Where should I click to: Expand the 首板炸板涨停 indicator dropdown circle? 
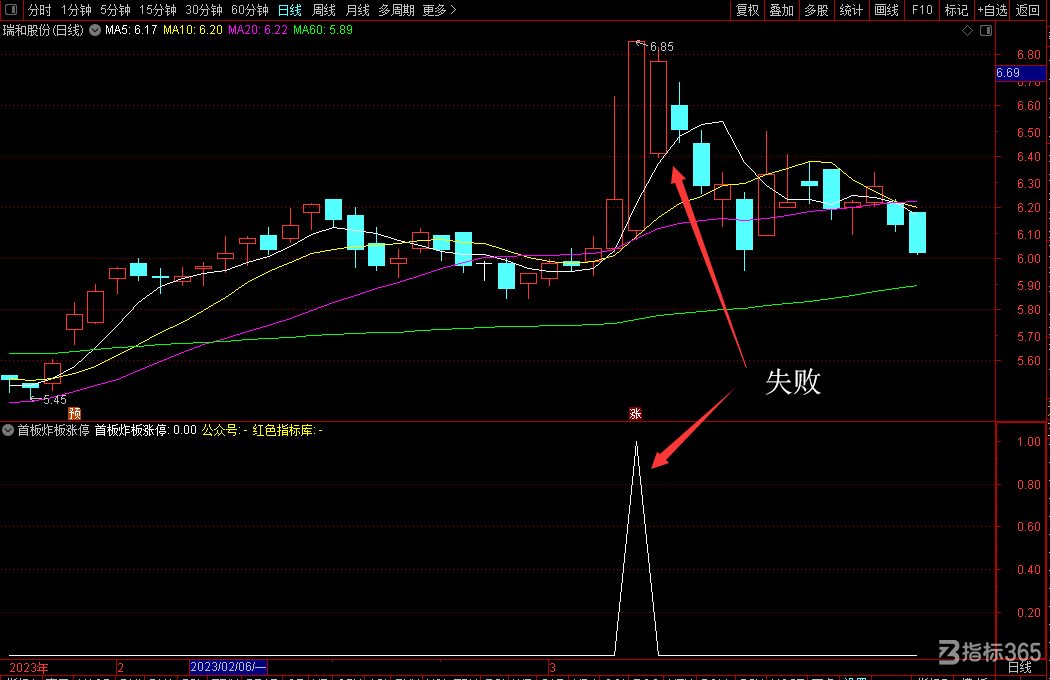point(8,430)
